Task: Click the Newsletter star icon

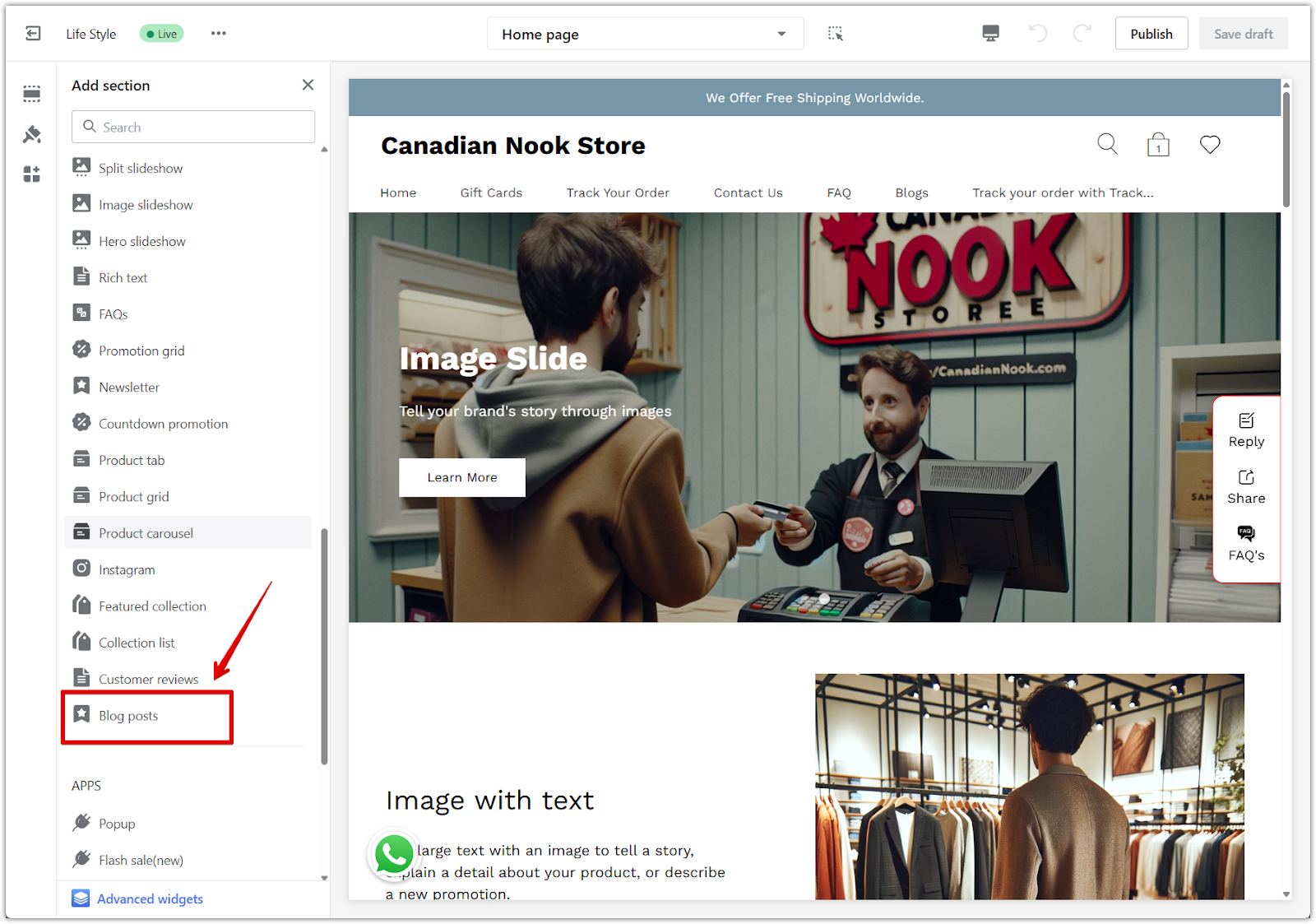Action: [x=81, y=386]
